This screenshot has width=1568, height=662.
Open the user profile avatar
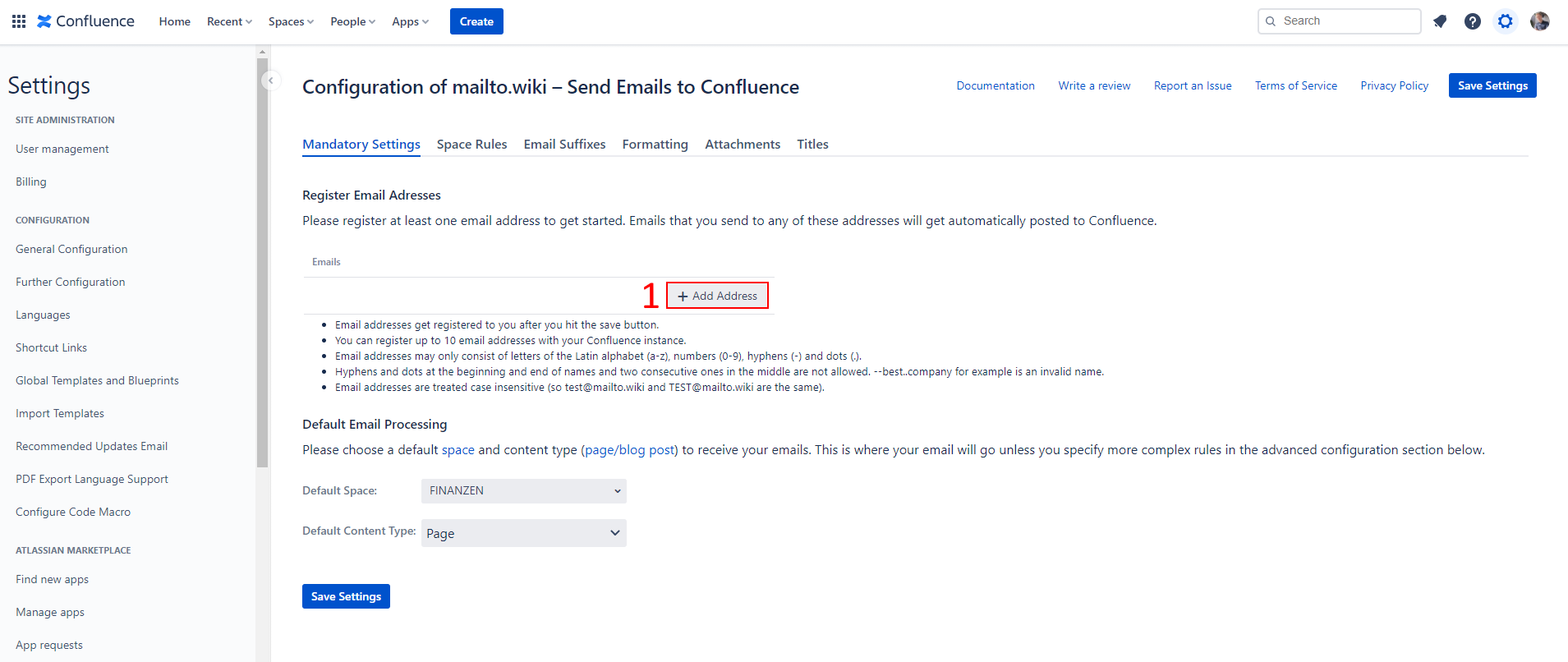[1540, 21]
